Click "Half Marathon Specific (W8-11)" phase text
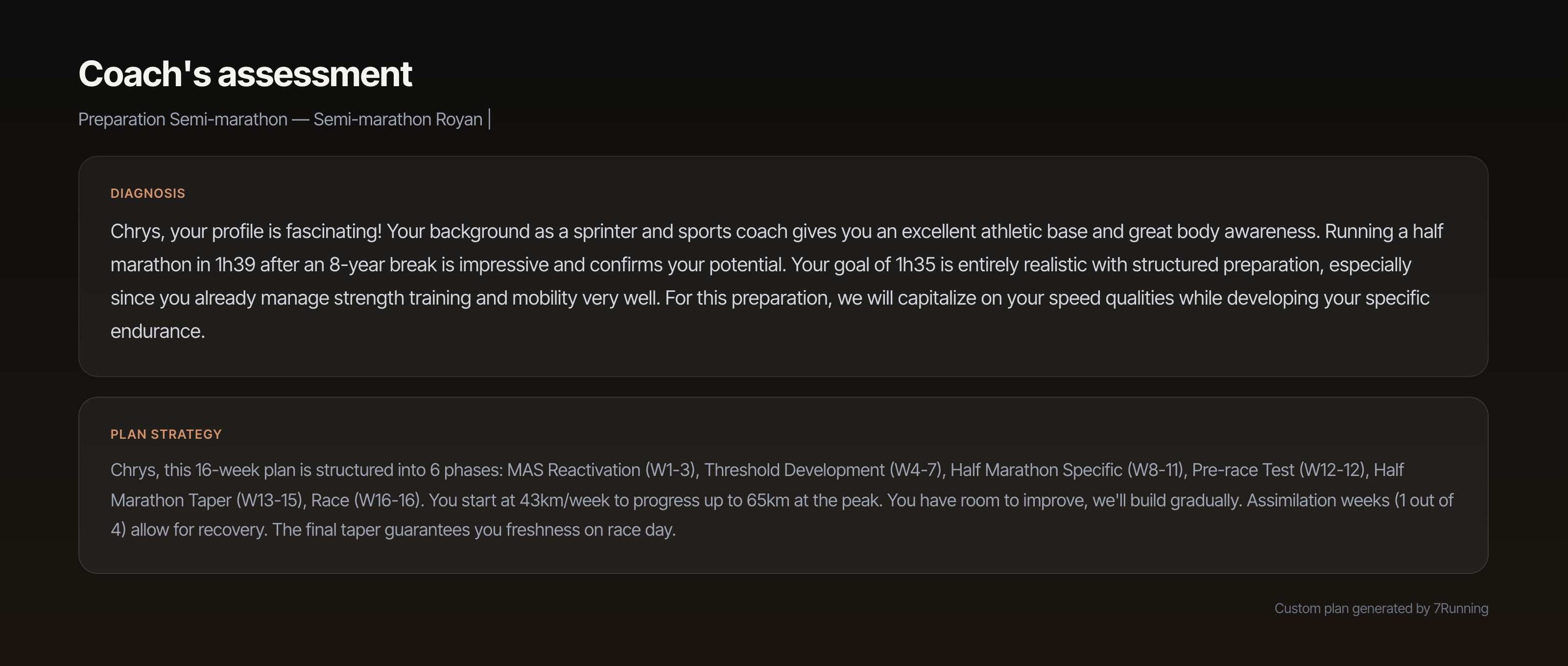The width and height of the screenshot is (1568, 666). coord(1066,470)
